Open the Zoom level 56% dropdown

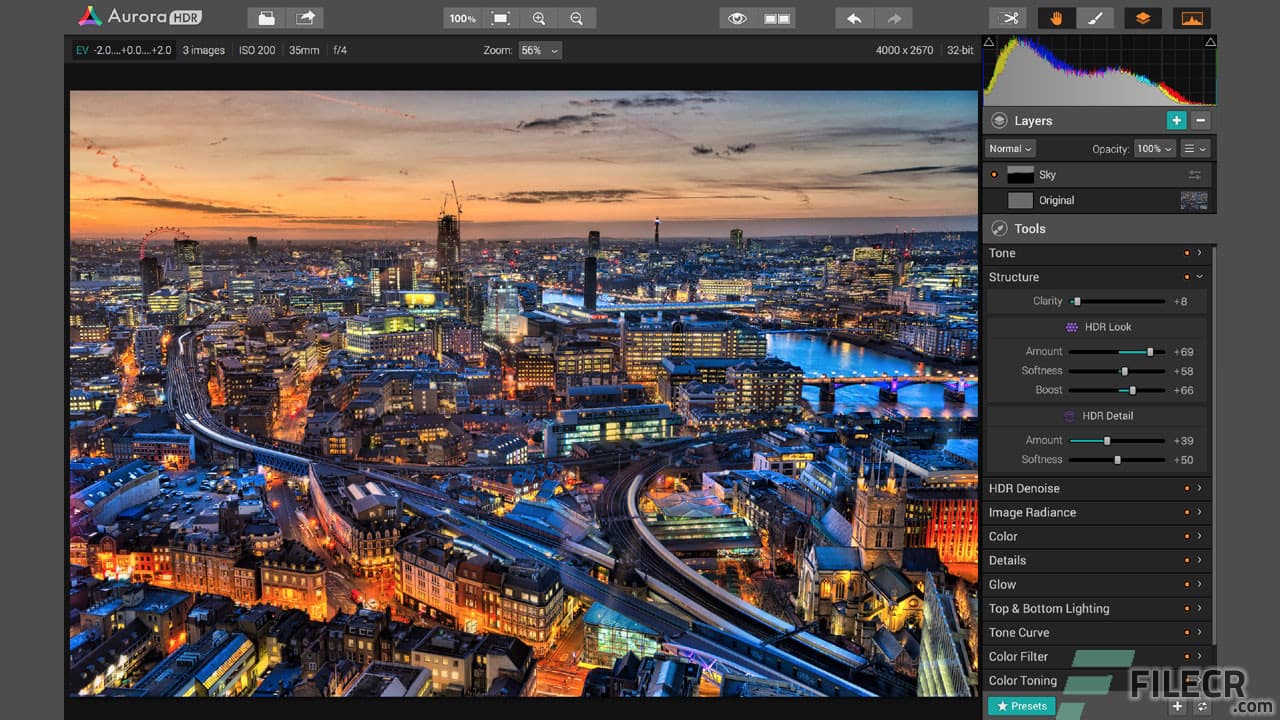(x=539, y=49)
